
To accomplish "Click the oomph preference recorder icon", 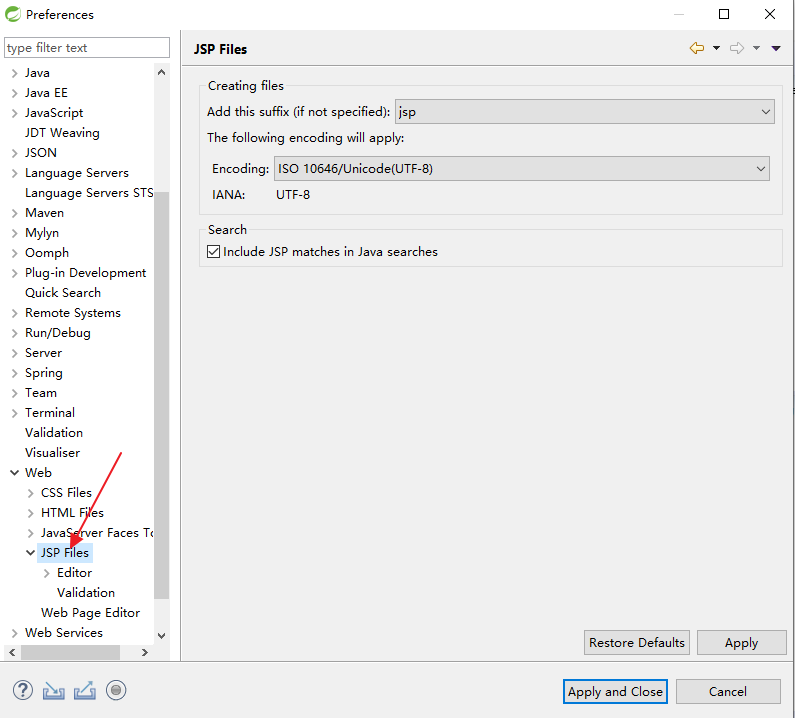I will pyautogui.click(x=117, y=690).
